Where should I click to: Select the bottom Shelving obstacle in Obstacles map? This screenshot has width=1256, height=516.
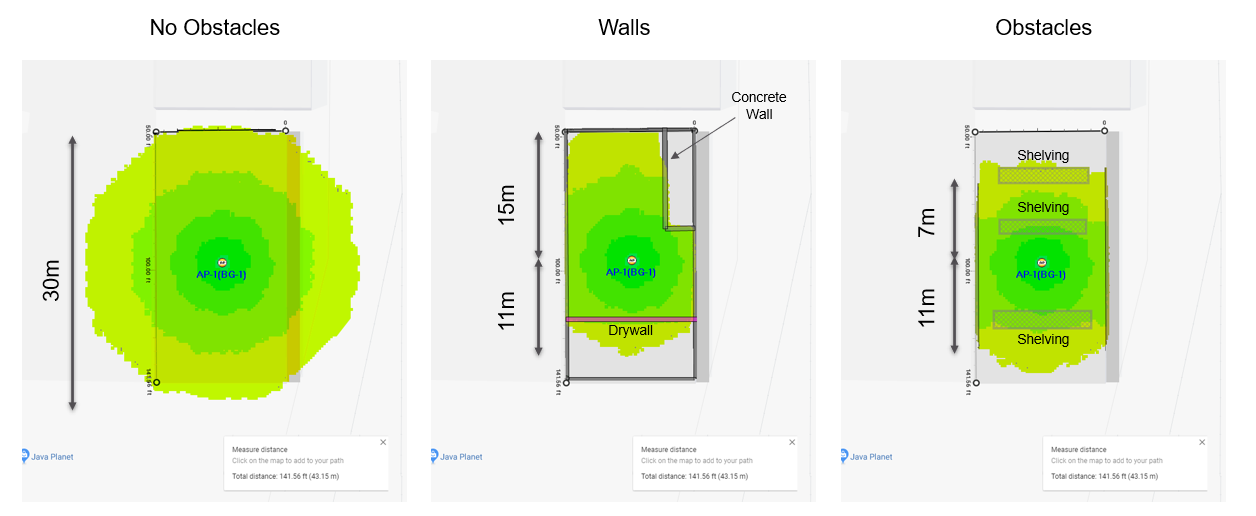(1043, 319)
